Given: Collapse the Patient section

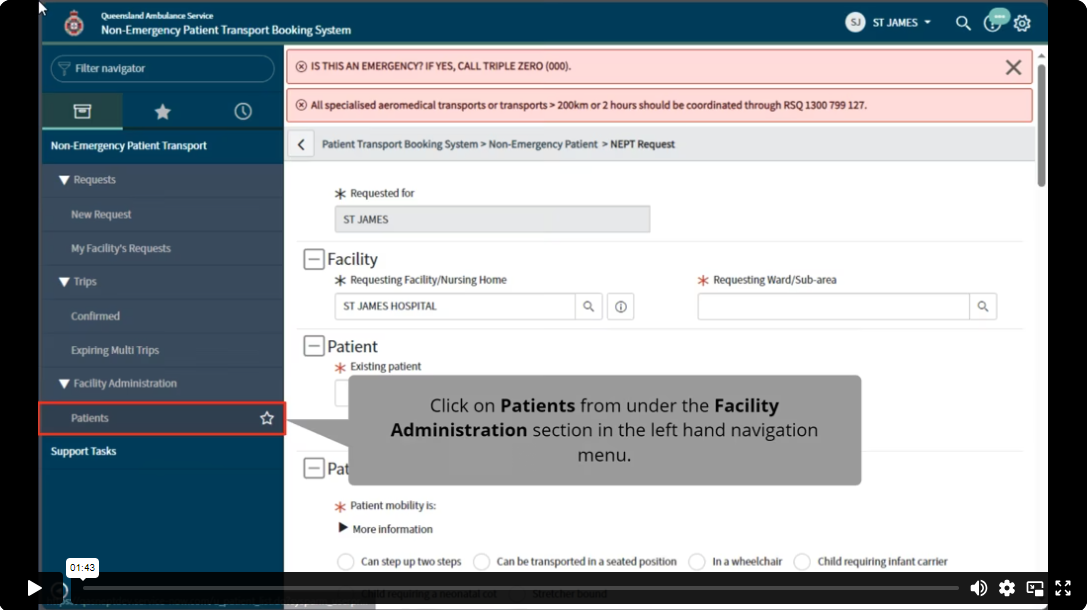Looking at the screenshot, I should click(x=313, y=346).
